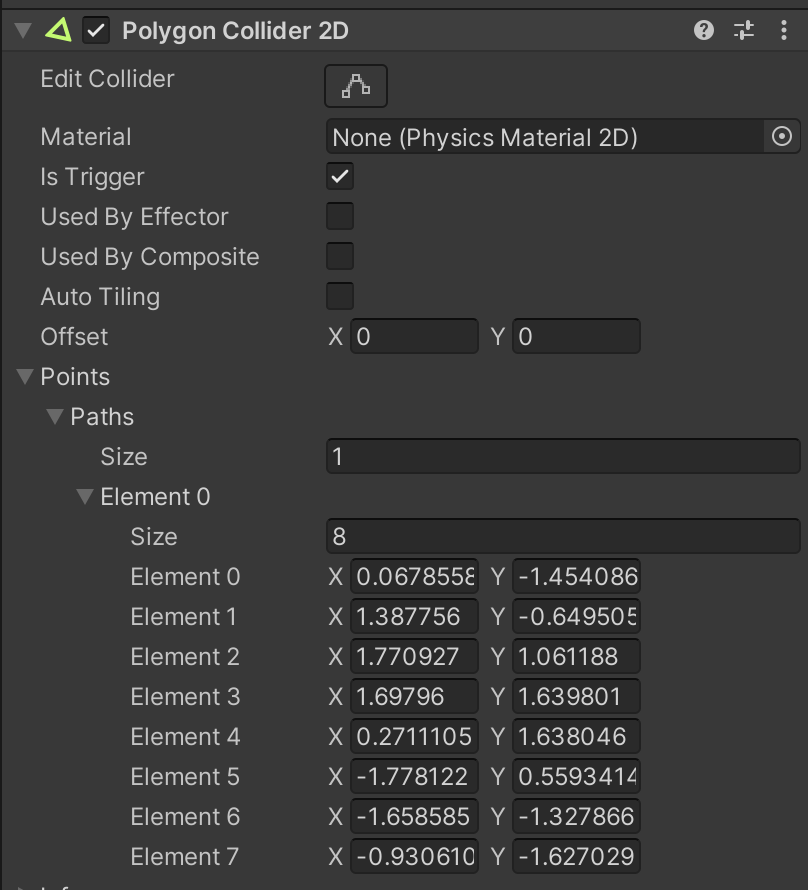Open component three-dot options menu
The width and height of the screenshot is (808, 890).
[x=784, y=30]
